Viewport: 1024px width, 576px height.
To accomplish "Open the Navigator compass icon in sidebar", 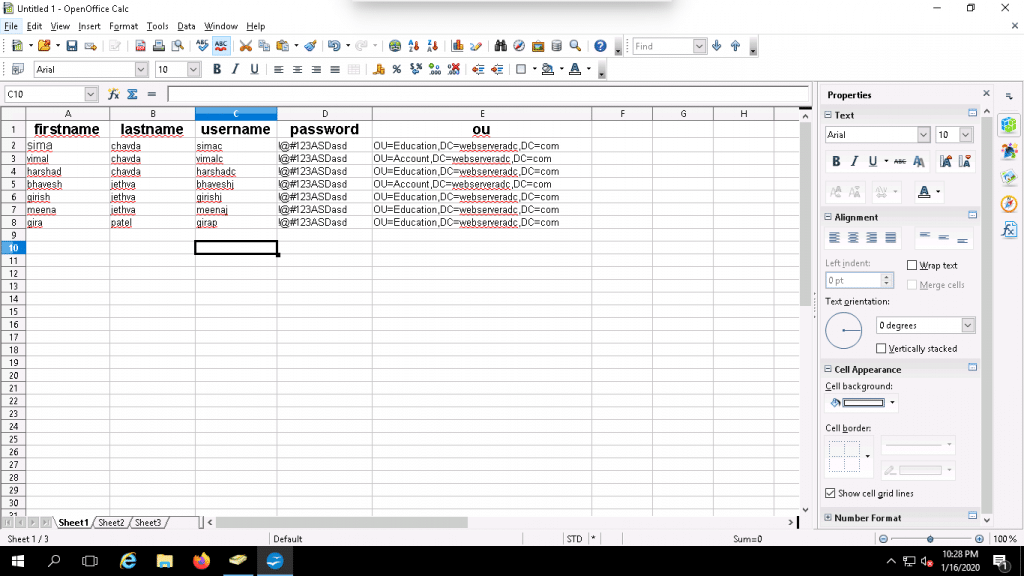I will 1009,203.
